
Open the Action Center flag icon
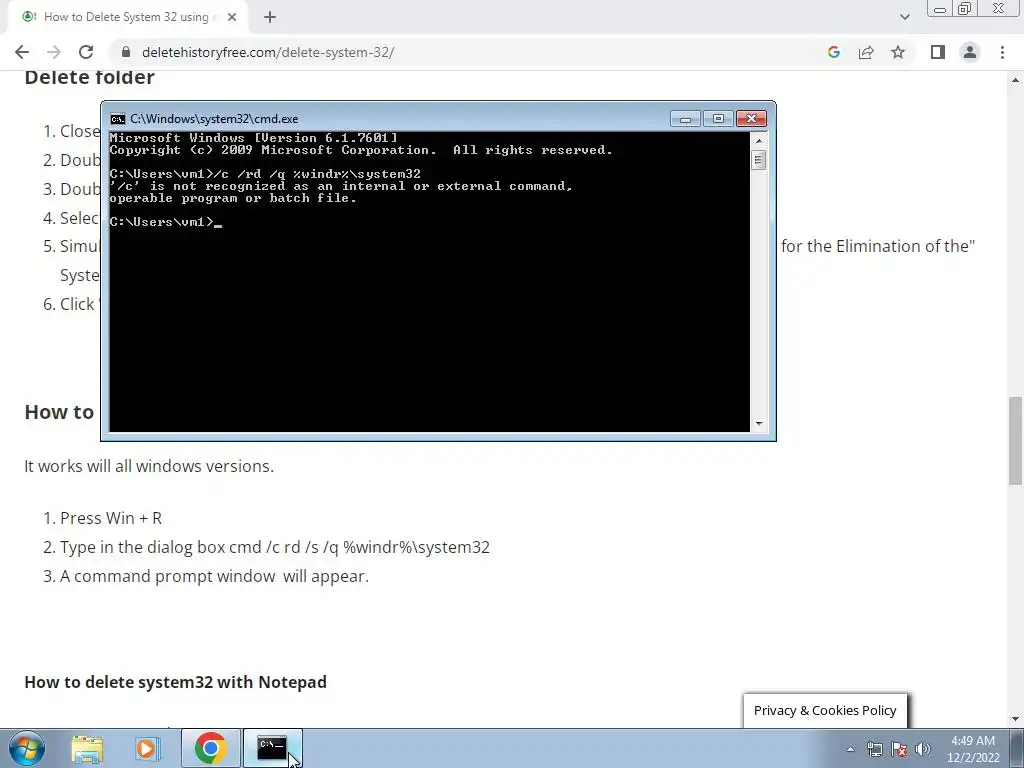tap(899, 749)
